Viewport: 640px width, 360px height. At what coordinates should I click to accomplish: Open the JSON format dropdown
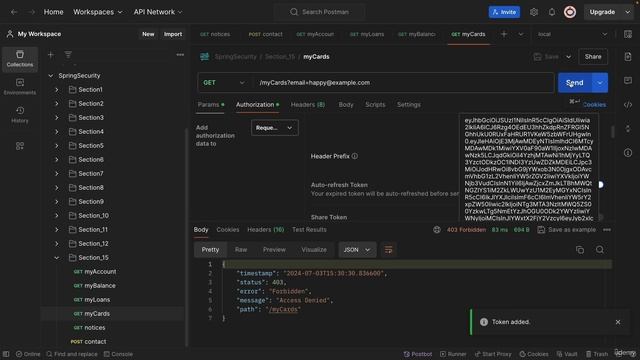[x=357, y=250]
